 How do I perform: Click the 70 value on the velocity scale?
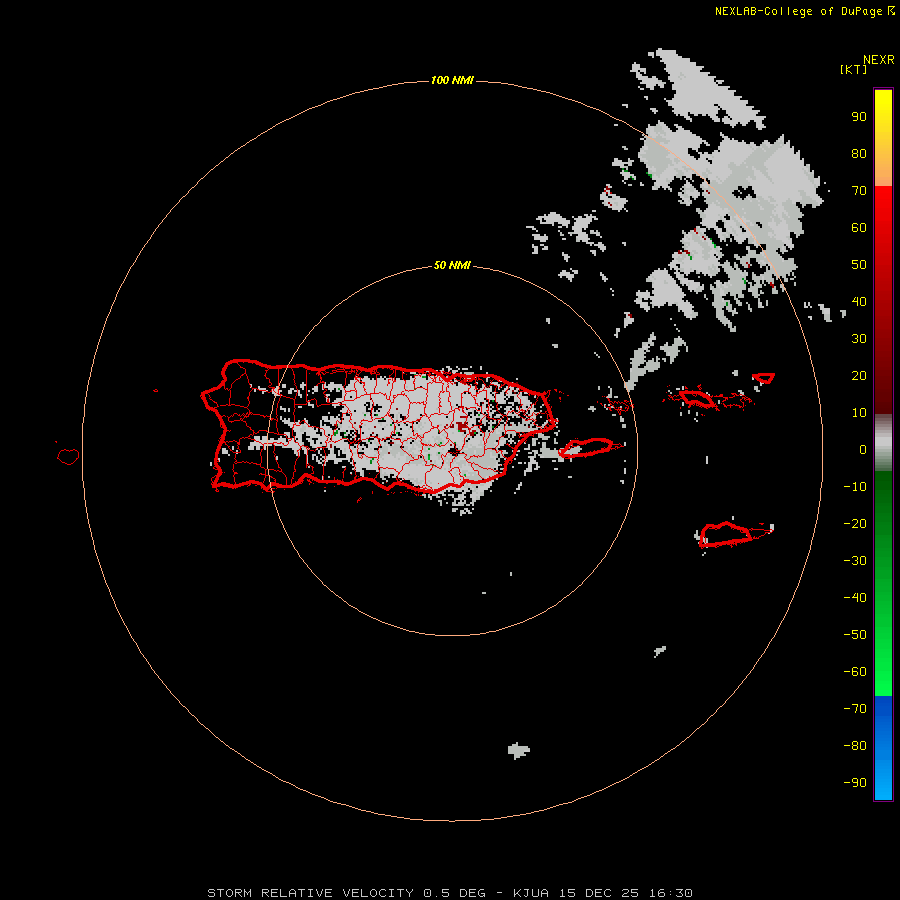coord(859,191)
